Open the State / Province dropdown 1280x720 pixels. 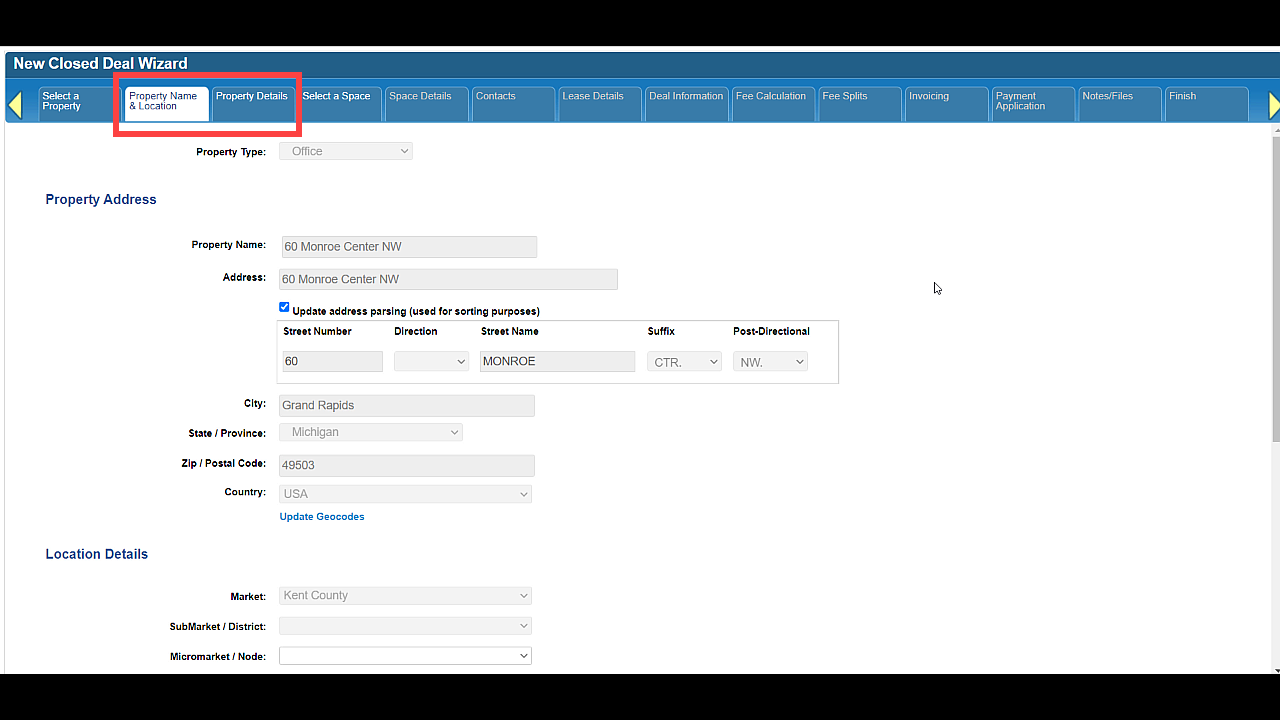coord(371,433)
